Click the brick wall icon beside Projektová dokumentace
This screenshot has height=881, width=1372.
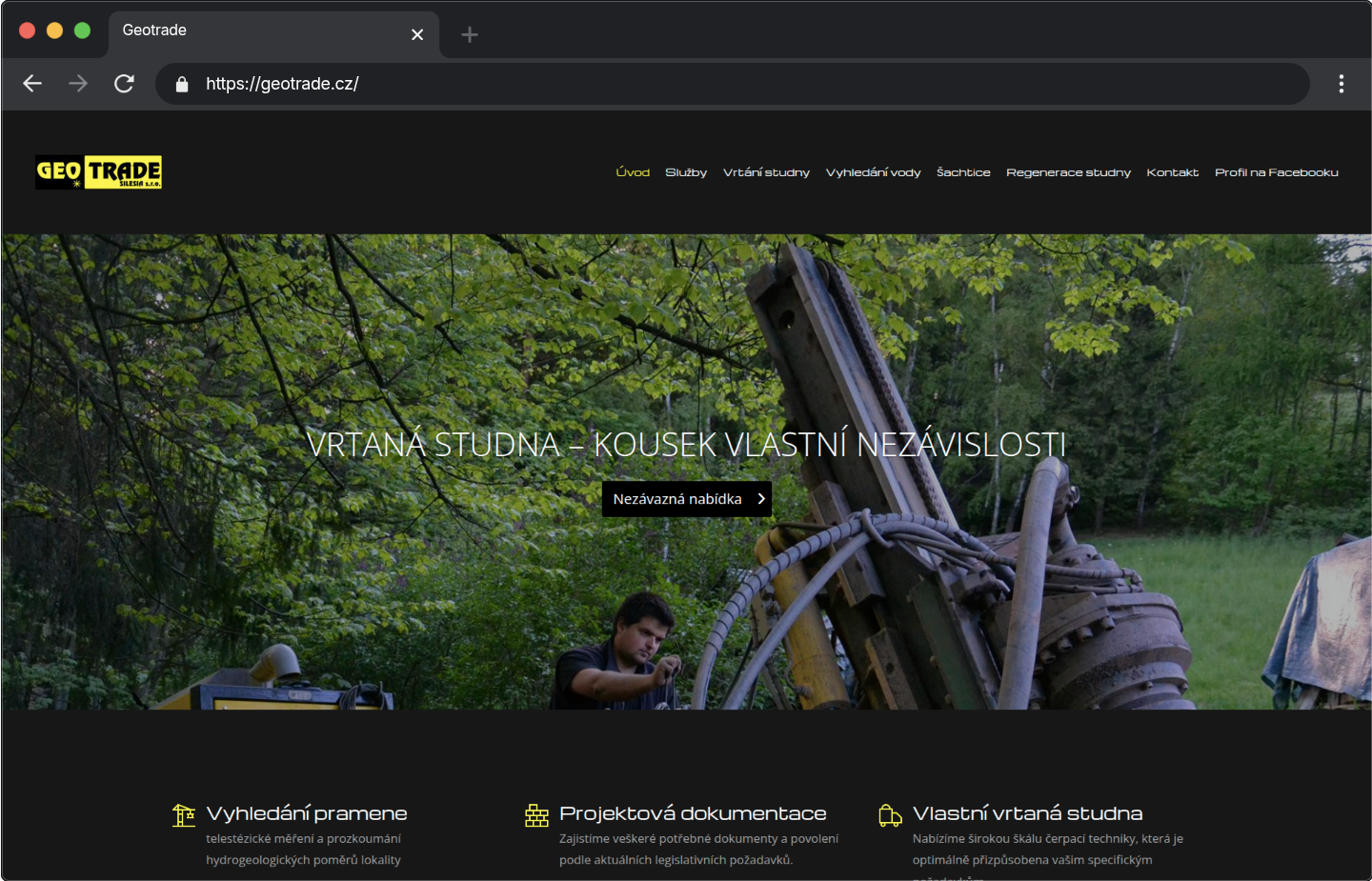click(x=536, y=815)
